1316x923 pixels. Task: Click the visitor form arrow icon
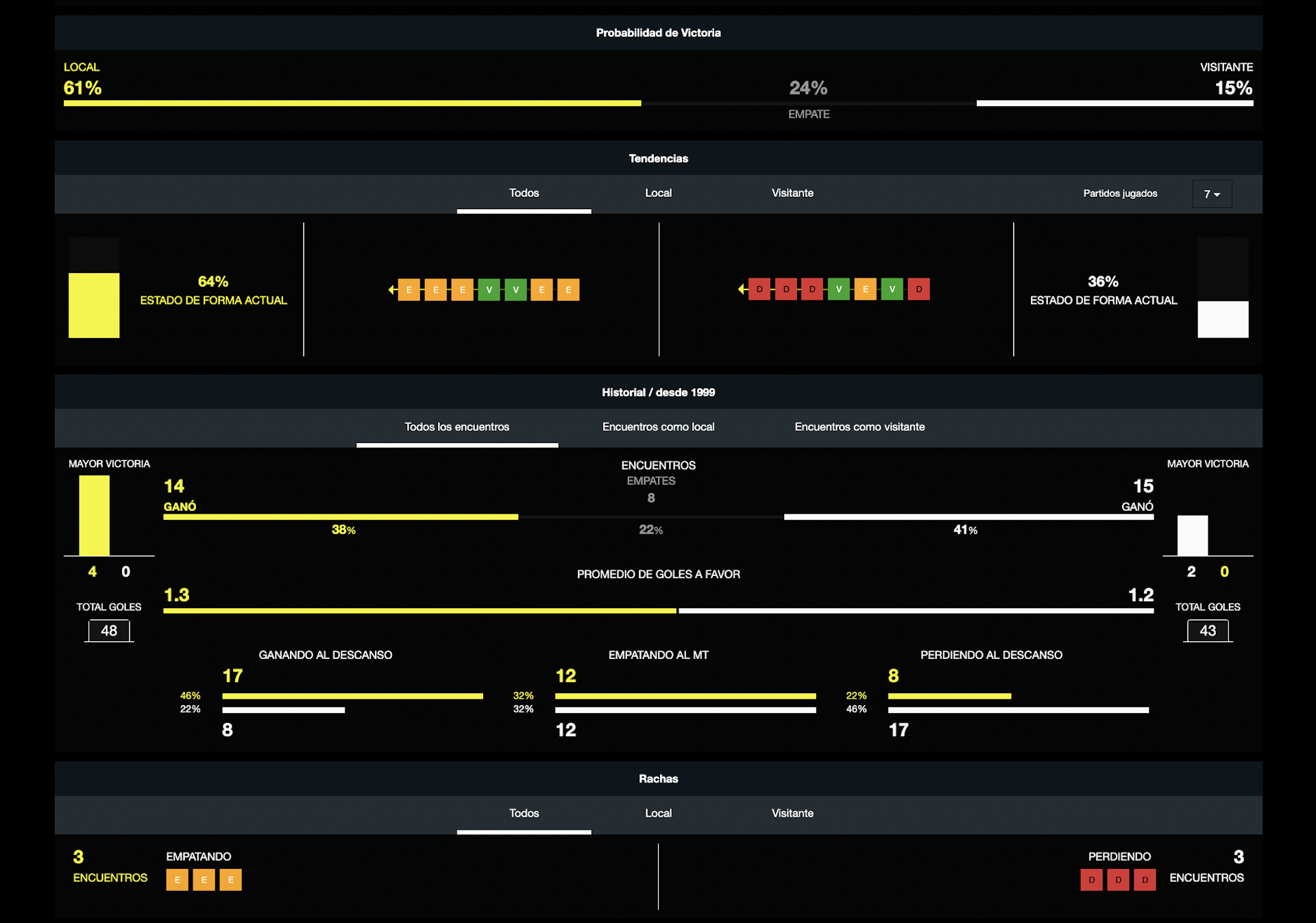click(742, 289)
